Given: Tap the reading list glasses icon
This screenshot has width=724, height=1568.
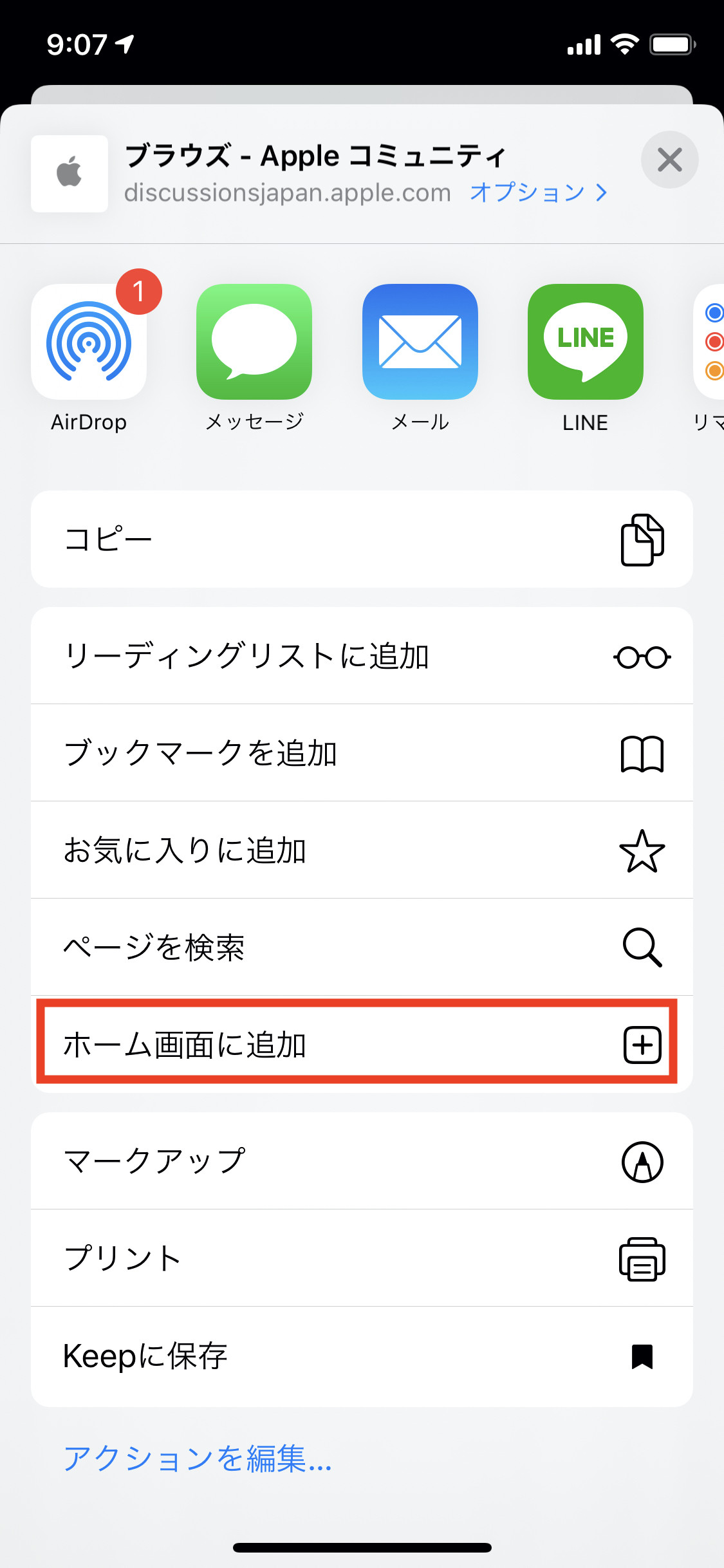Looking at the screenshot, I should coord(642,657).
